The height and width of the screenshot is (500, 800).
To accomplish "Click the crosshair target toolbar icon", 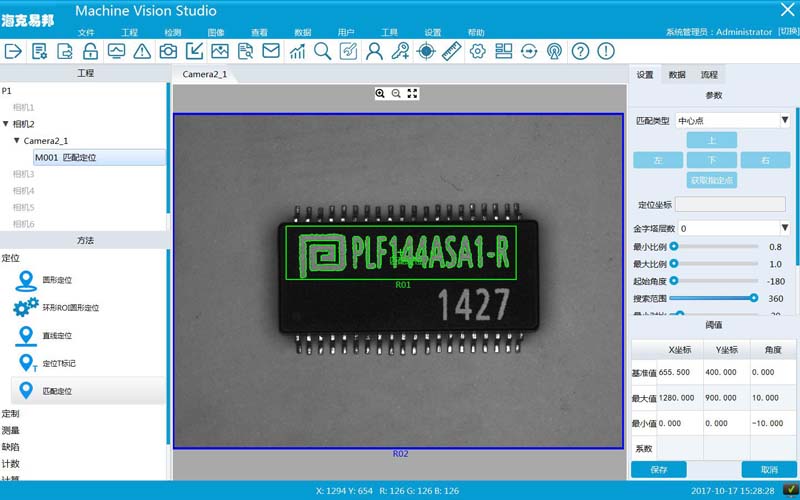I will [x=426, y=51].
